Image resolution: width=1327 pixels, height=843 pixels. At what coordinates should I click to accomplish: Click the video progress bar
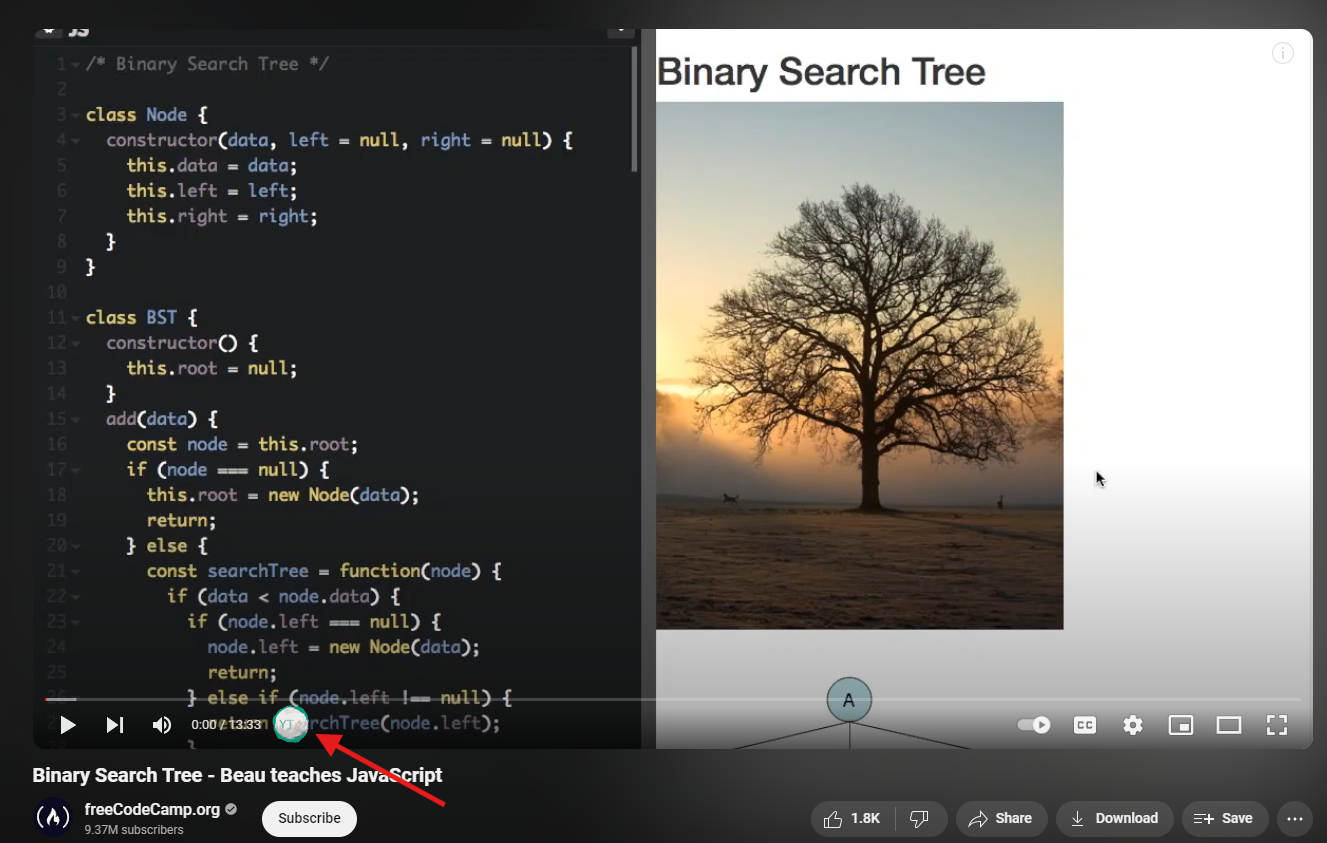pos(673,699)
